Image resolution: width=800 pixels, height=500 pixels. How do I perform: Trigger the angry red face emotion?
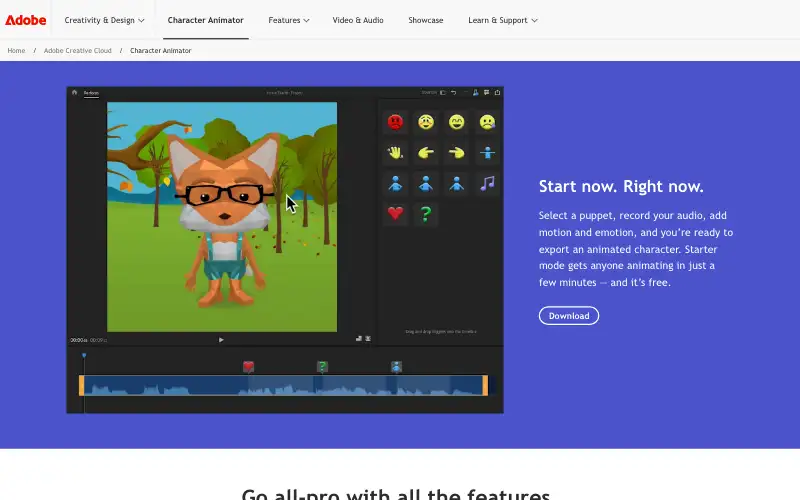(x=395, y=122)
